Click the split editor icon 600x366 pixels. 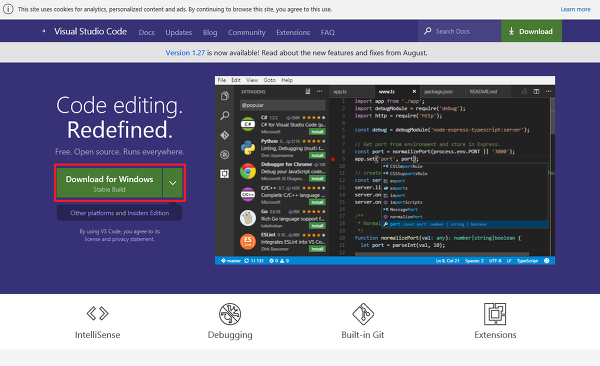coord(536,92)
